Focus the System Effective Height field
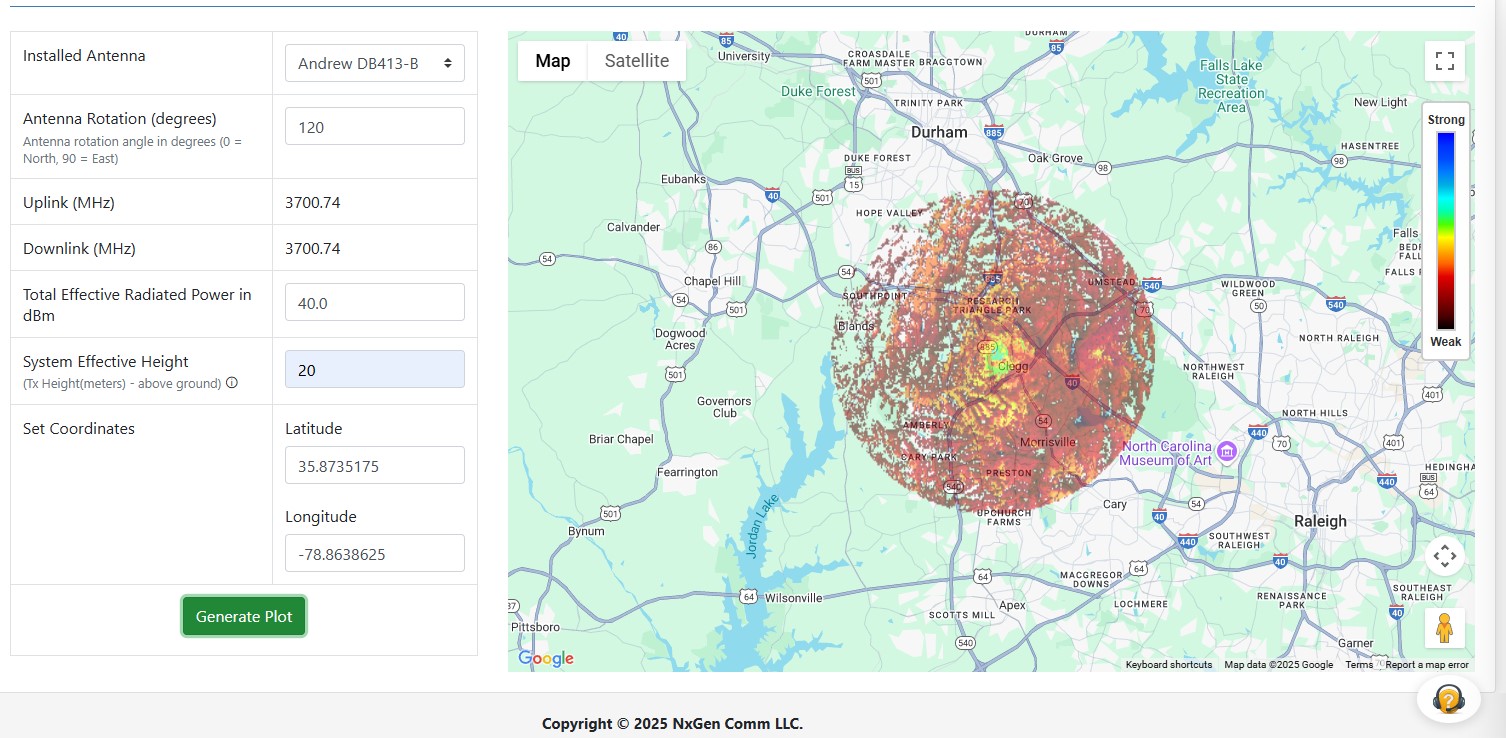This screenshot has height=738, width=1506. 375,369
